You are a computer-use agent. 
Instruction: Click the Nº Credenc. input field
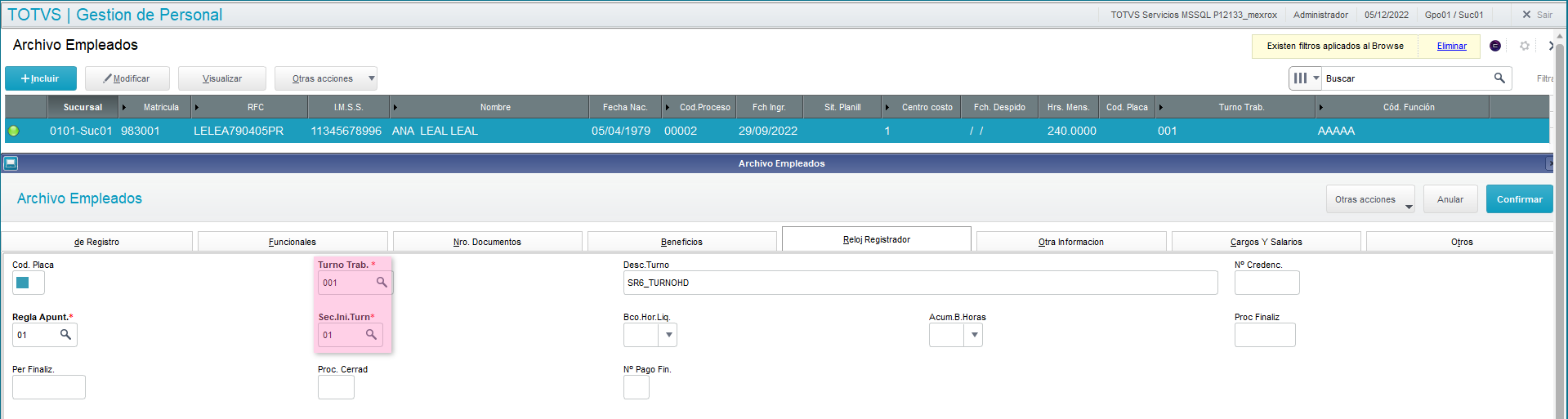tap(1266, 283)
